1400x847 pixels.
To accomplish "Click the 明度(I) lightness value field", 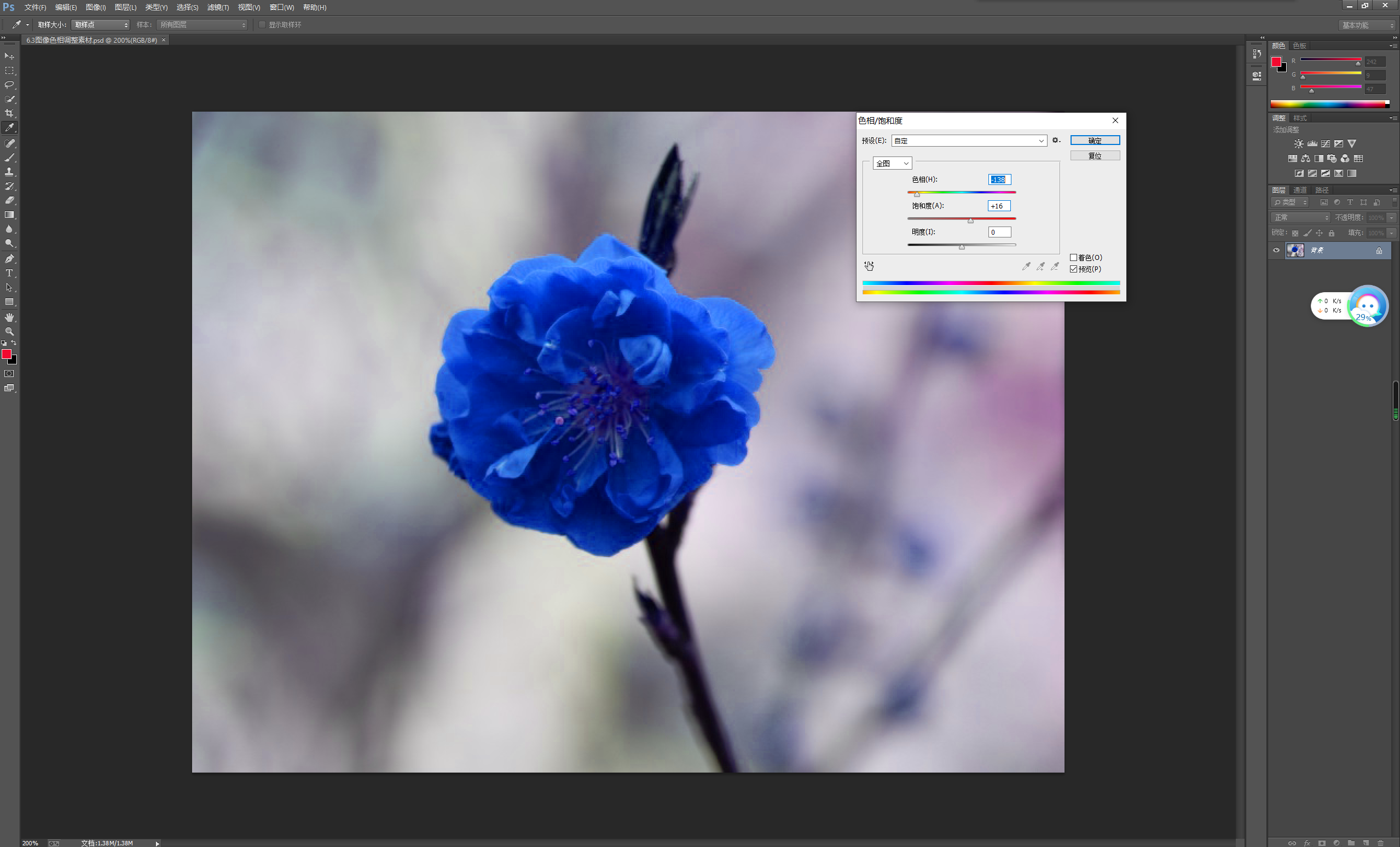I will [x=999, y=232].
